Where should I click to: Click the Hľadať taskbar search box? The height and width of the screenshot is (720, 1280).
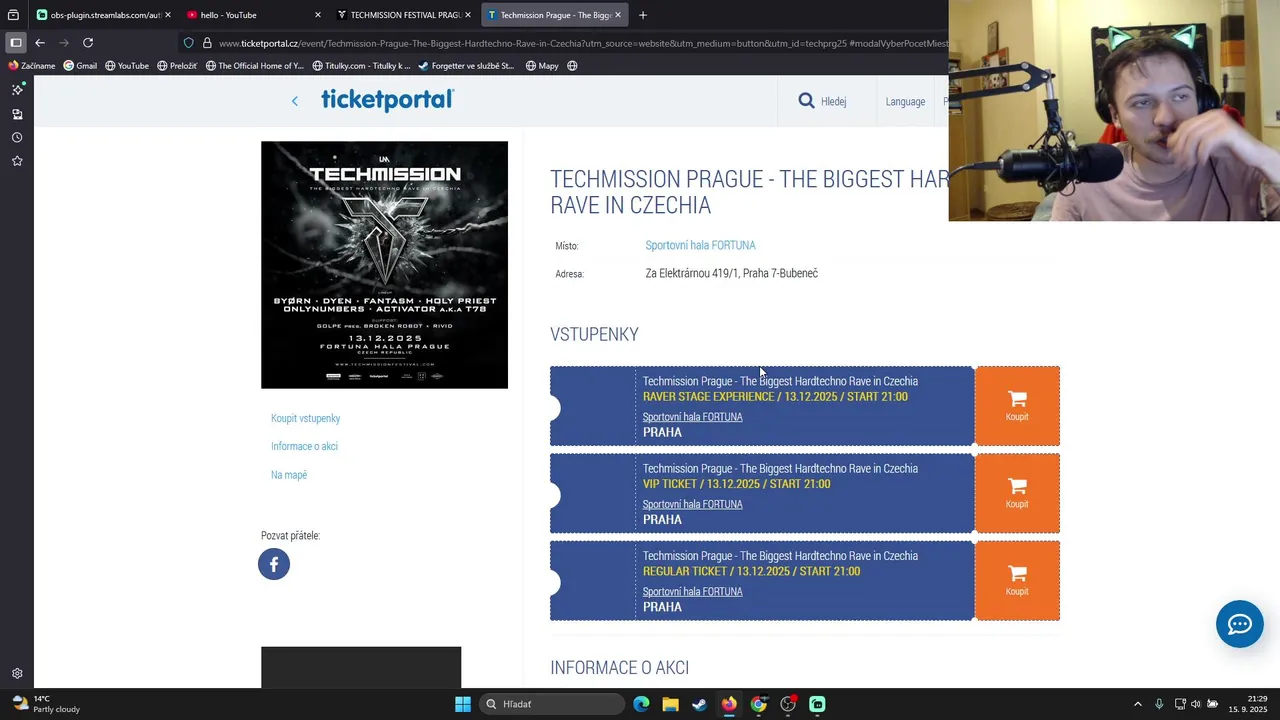pos(551,704)
